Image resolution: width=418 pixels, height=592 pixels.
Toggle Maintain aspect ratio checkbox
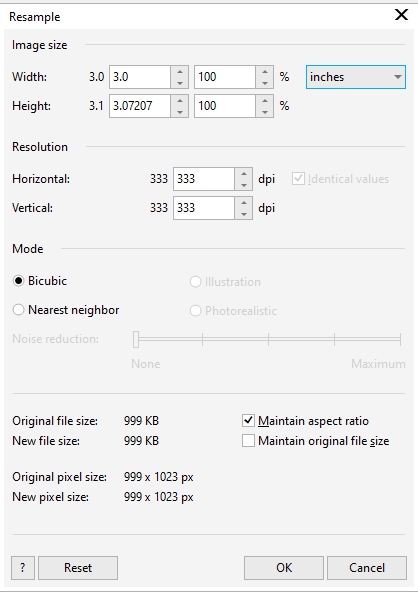tap(248, 421)
